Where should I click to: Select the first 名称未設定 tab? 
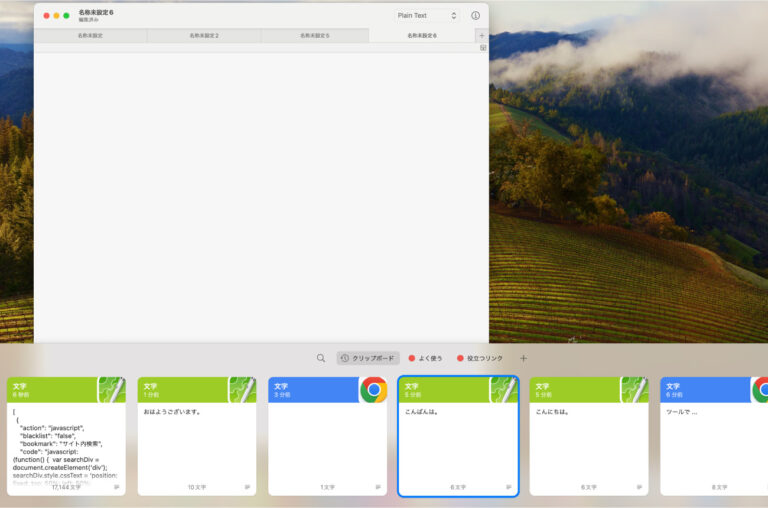point(90,35)
